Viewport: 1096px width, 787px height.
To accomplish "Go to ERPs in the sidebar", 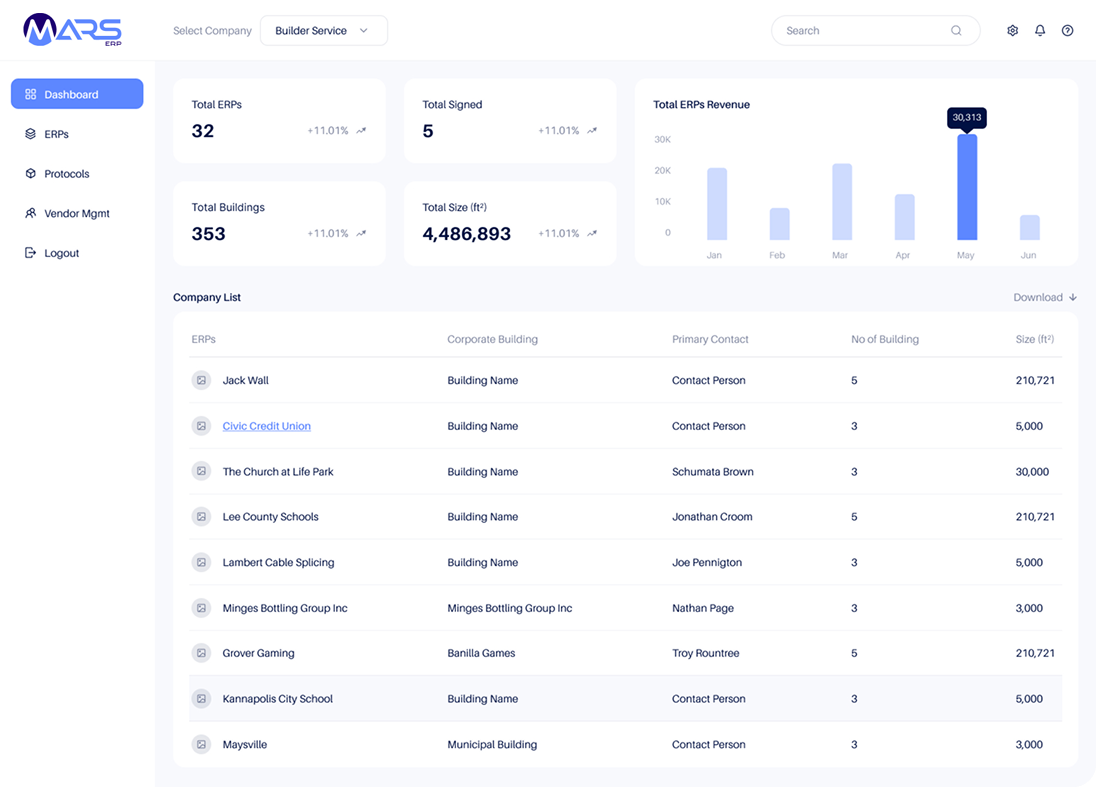I will tap(56, 134).
